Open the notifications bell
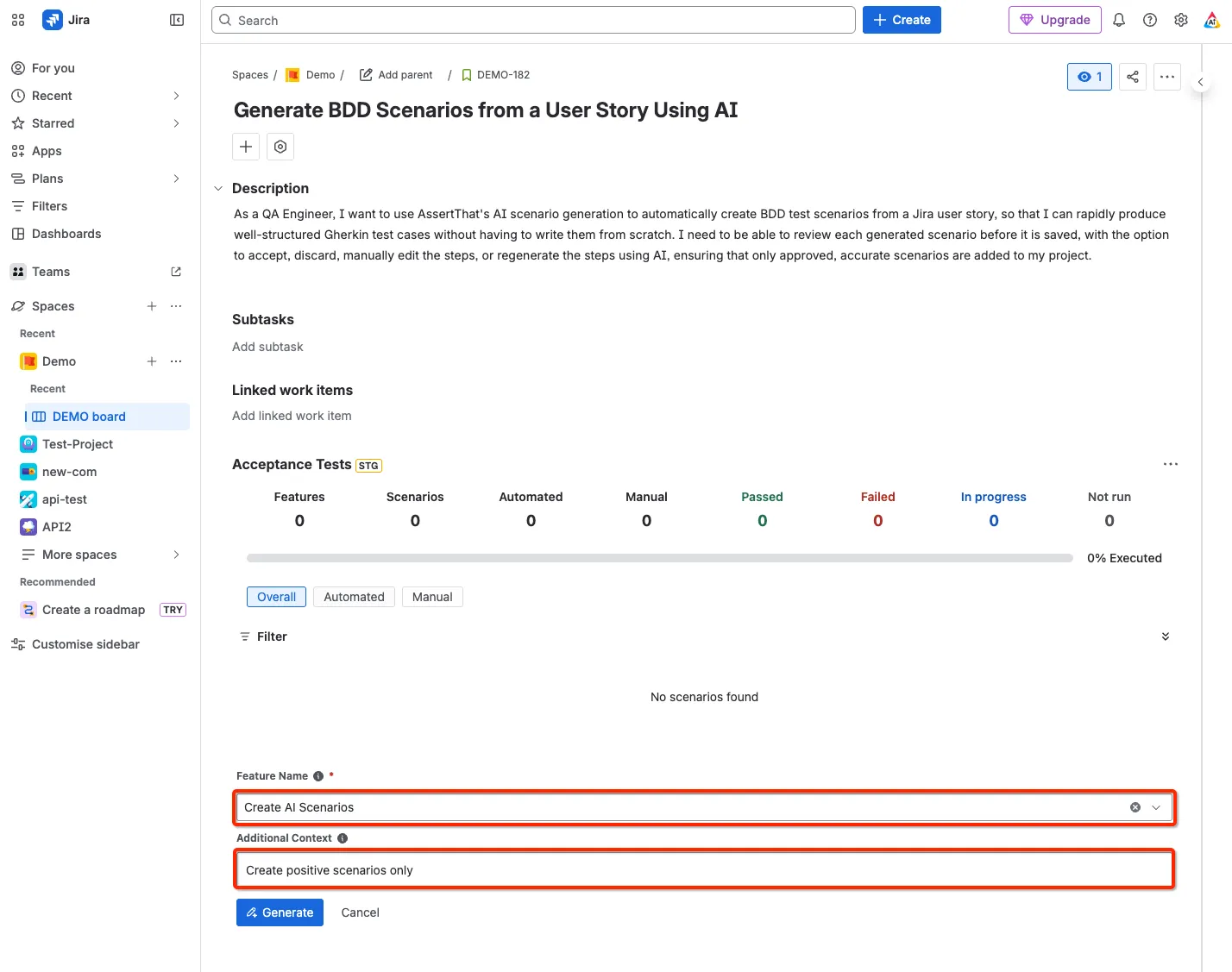1232x972 pixels. point(1119,20)
